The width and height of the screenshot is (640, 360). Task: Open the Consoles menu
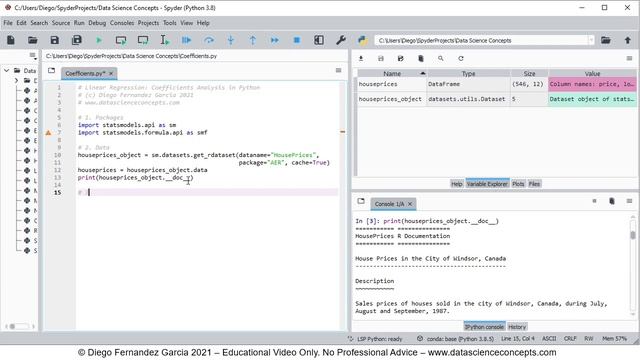click(x=122, y=23)
